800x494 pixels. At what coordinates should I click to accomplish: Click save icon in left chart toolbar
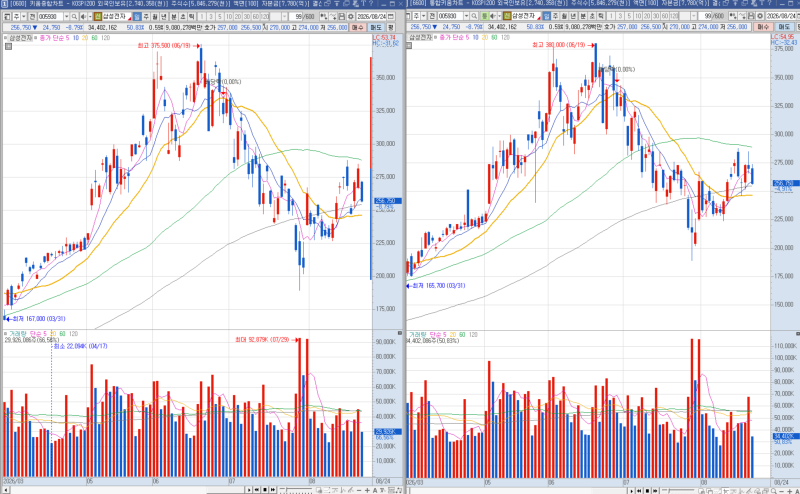342,16
